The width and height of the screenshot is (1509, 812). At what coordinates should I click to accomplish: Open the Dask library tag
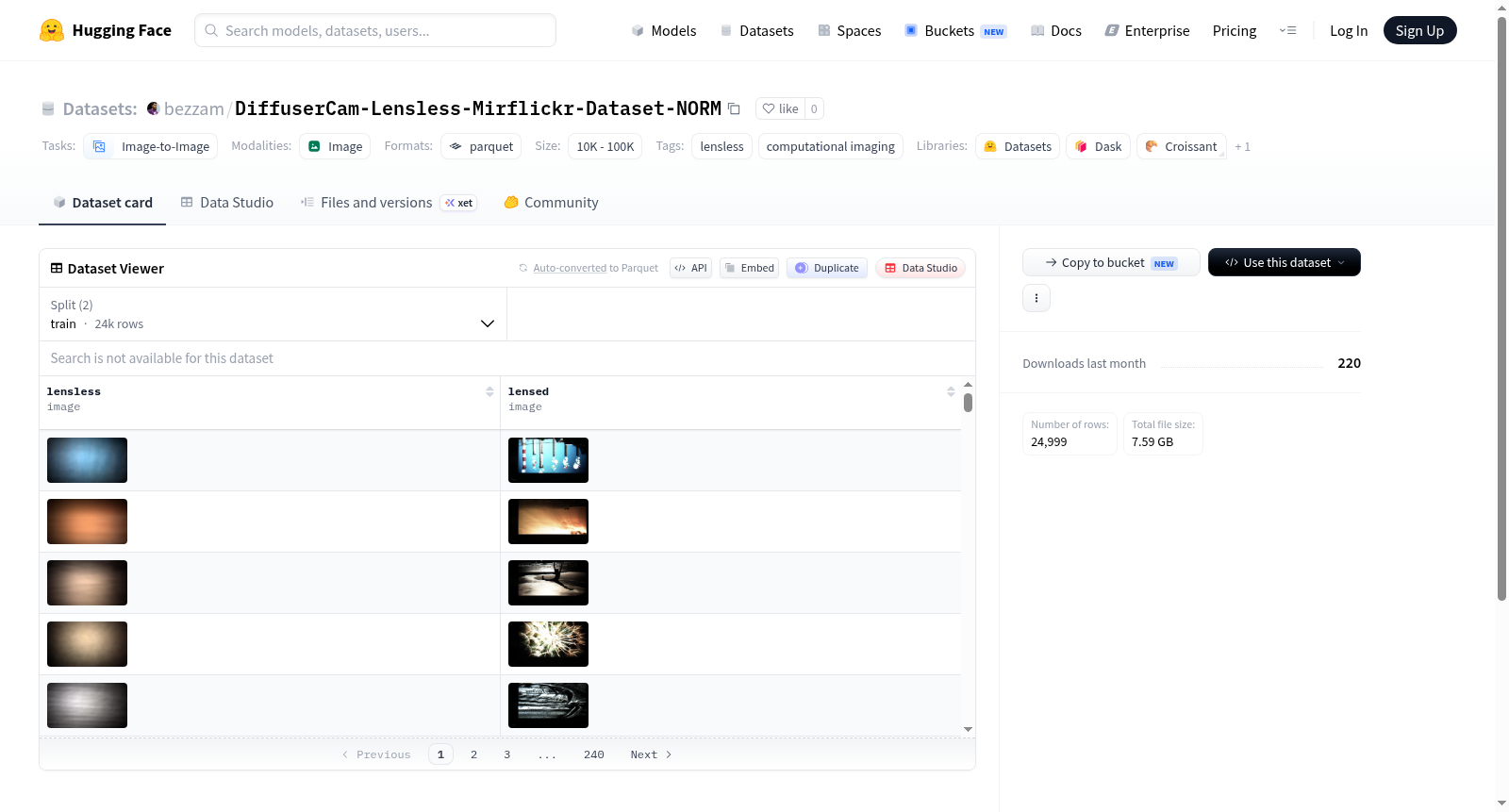[1098, 146]
